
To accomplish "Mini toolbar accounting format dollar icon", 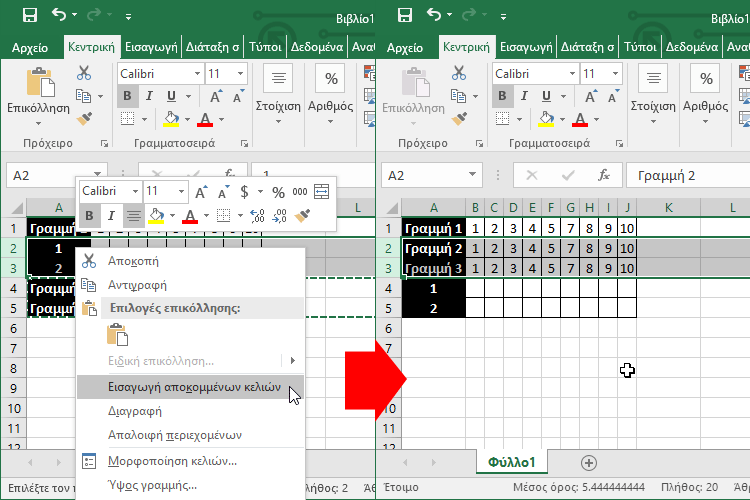I will [x=244, y=192].
